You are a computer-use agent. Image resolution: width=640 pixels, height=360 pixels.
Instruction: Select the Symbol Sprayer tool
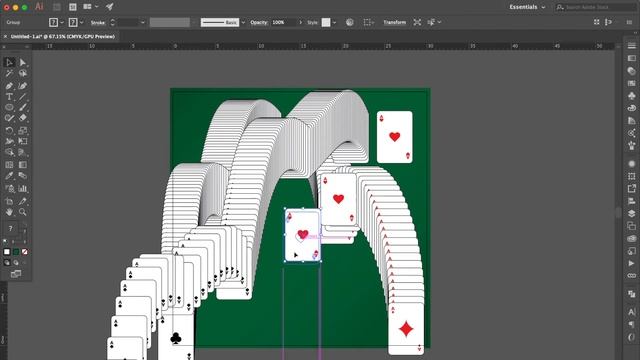point(9,189)
